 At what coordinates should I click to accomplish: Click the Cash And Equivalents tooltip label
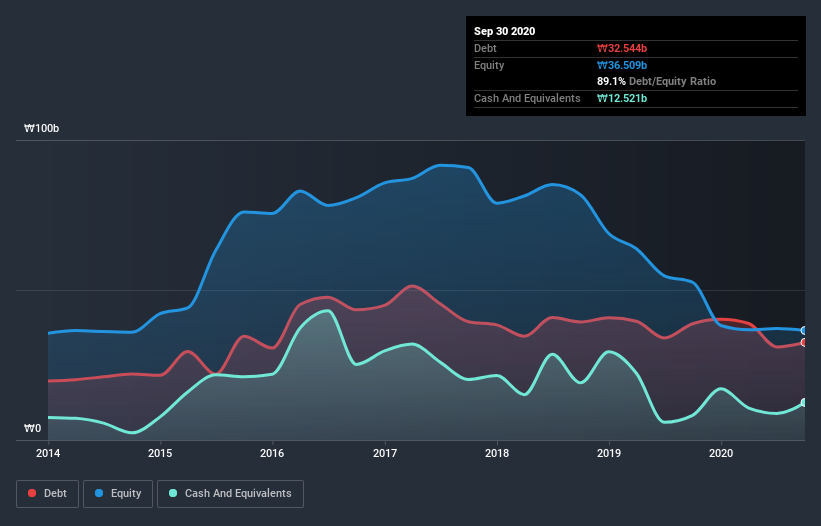coord(527,98)
